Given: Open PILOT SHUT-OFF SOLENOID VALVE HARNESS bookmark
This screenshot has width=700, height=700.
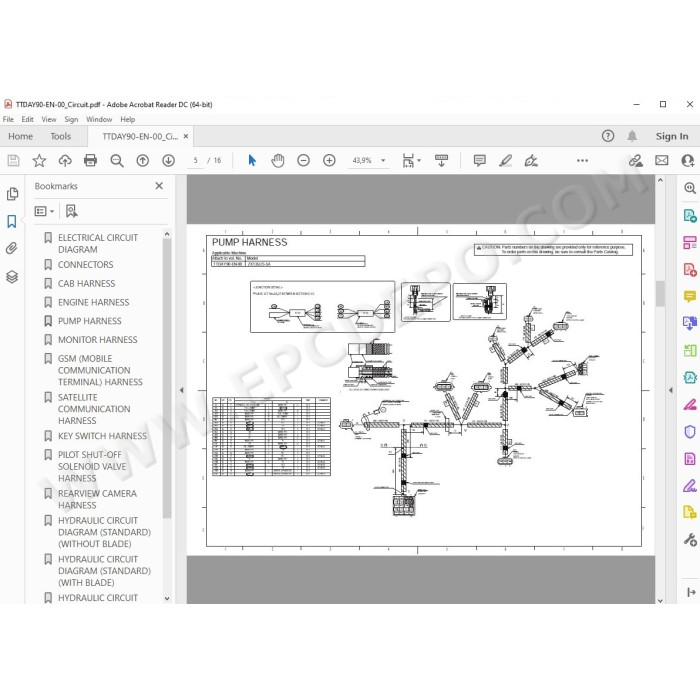Looking at the screenshot, I should point(92,467).
